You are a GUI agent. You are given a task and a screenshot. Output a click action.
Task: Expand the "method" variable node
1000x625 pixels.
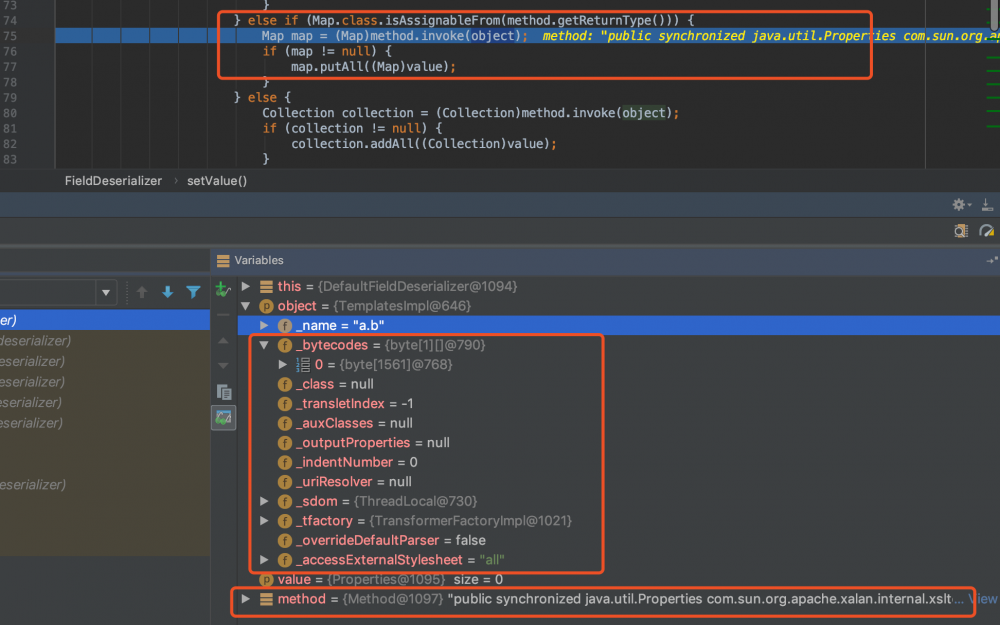[x=245, y=599]
